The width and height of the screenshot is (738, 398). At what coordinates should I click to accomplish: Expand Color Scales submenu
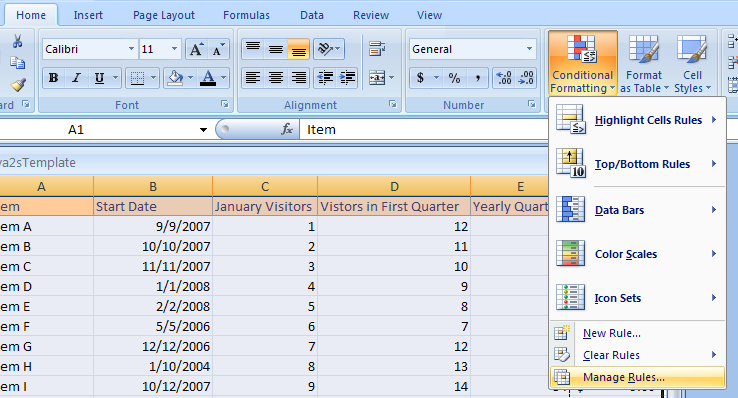tap(637, 254)
